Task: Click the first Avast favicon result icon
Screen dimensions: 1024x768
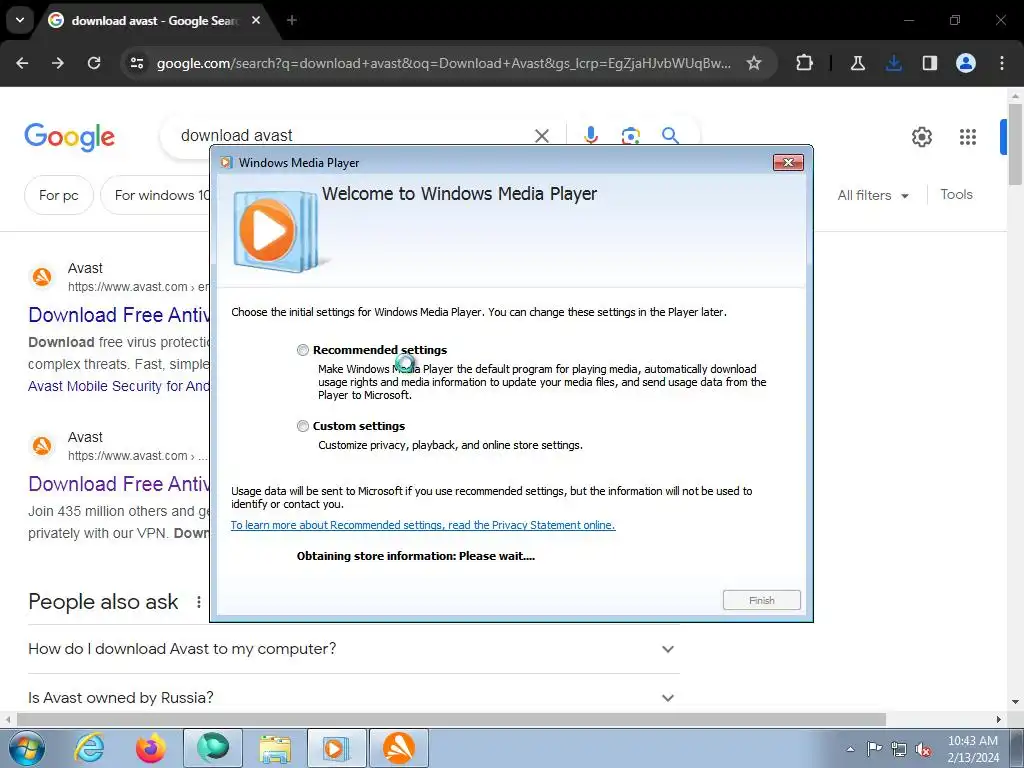Action: click(x=42, y=277)
